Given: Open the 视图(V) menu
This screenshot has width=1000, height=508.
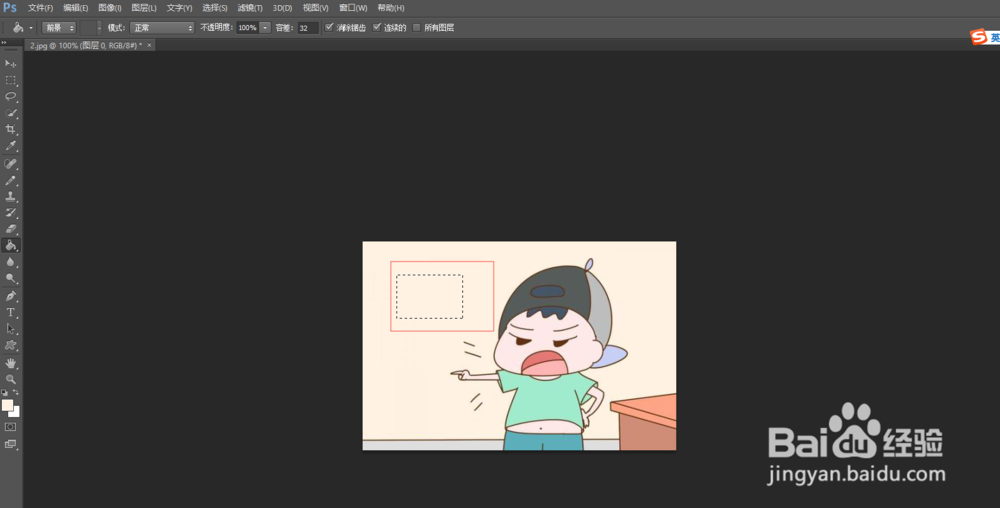Looking at the screenshot, I should click(315, 8).
